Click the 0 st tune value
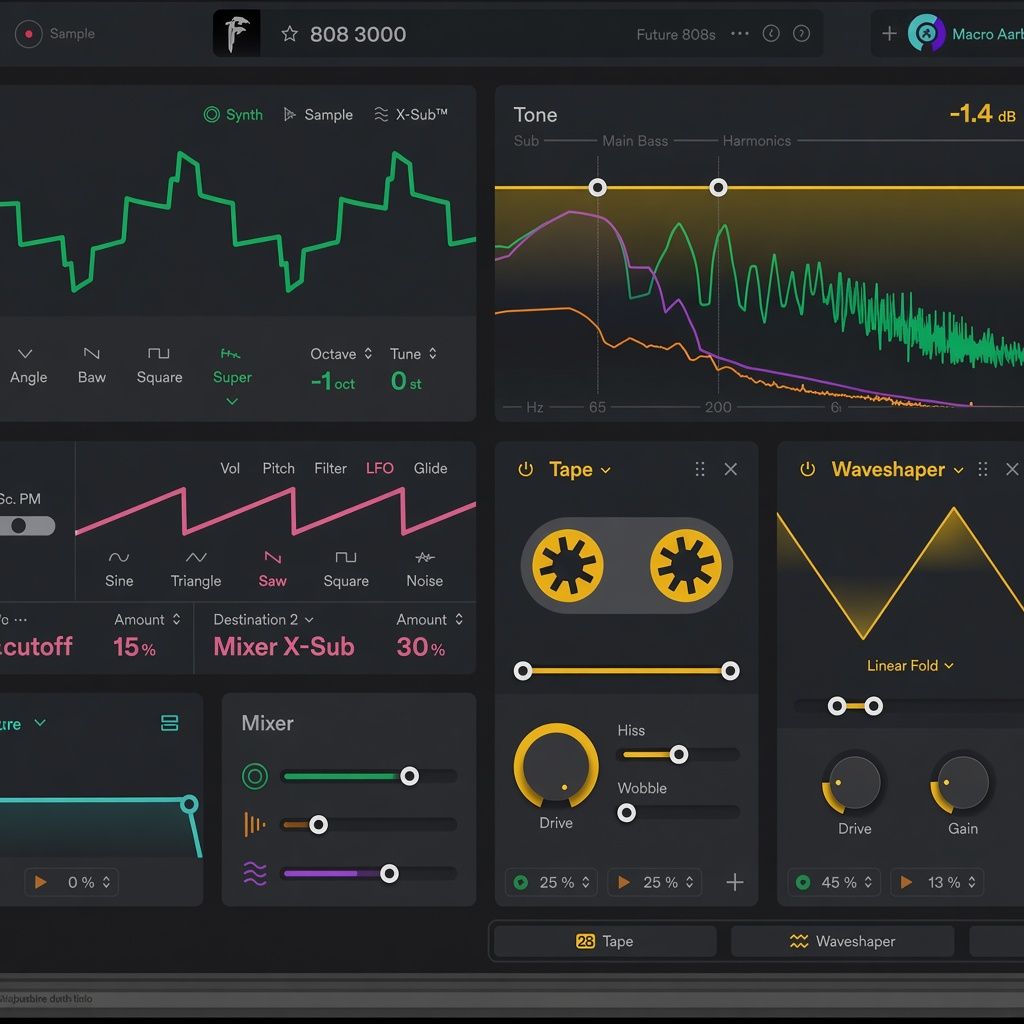Viewport: 1024px width, 1024px height. click(x=406, y=381)
